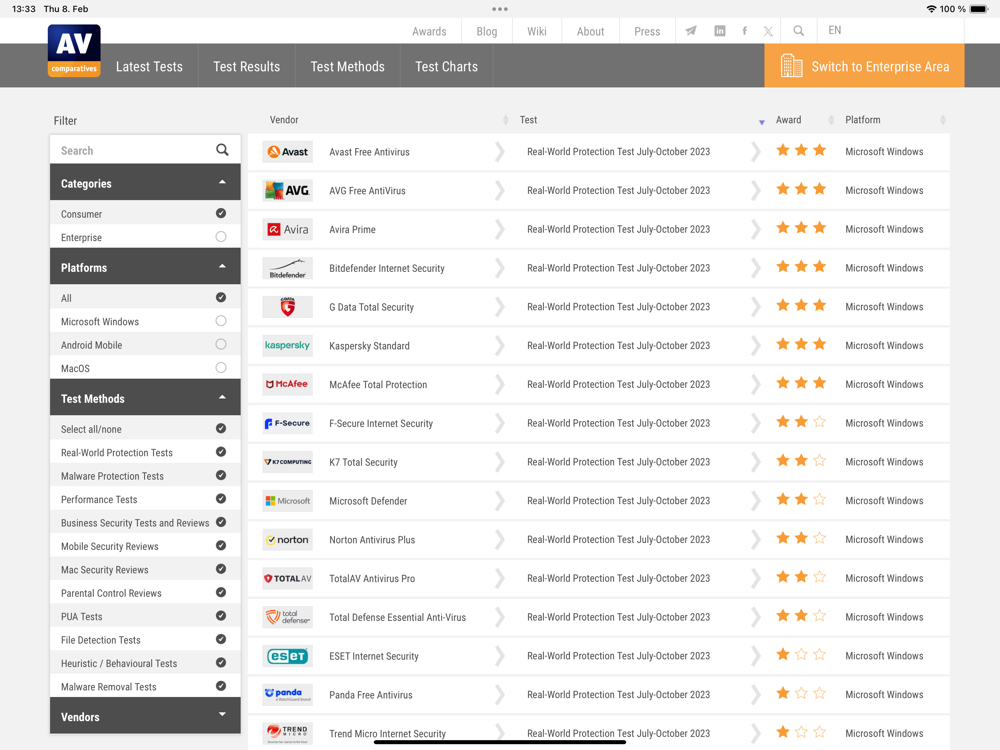Open the Microsoft Defender result row

coord(599,501)
